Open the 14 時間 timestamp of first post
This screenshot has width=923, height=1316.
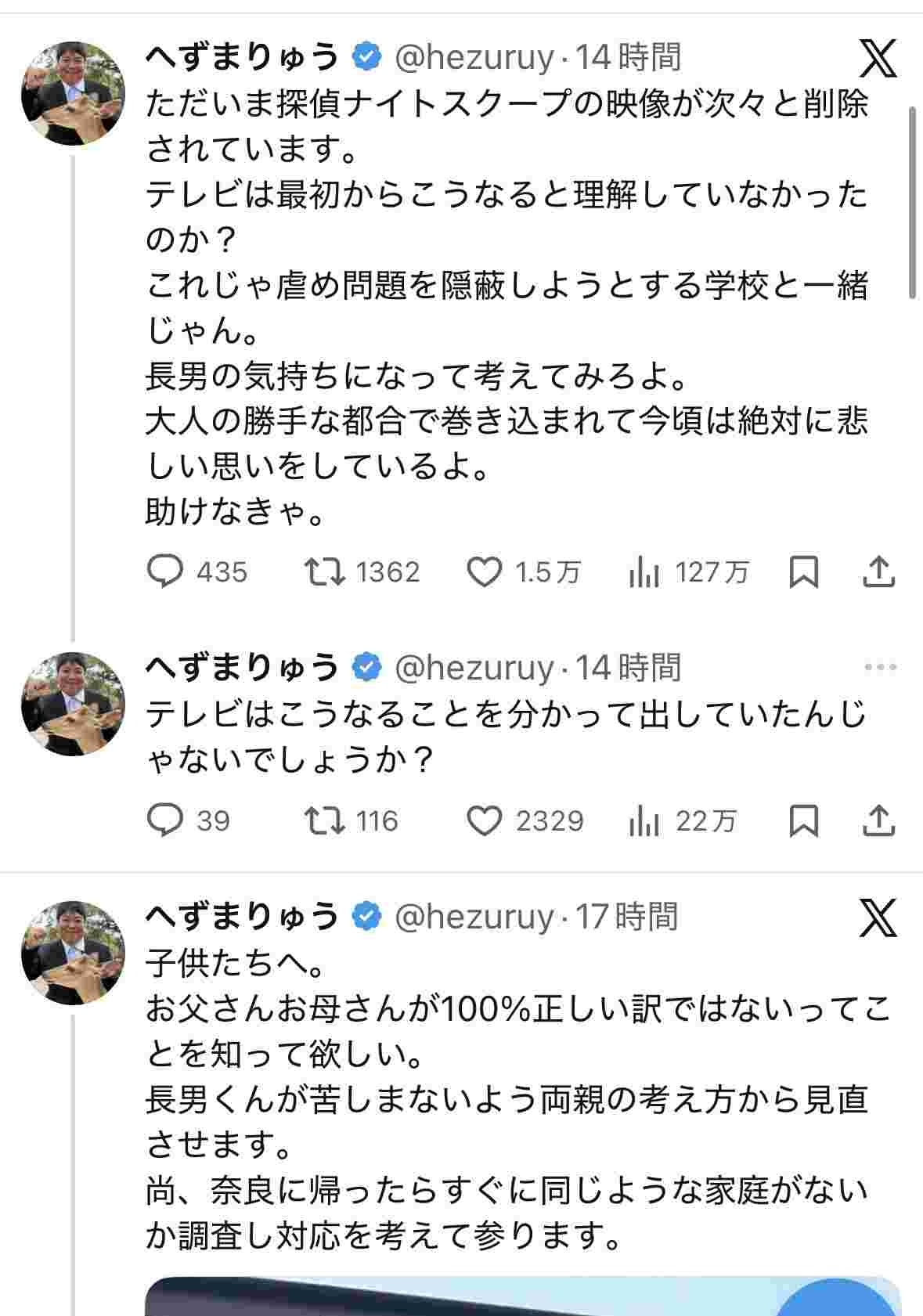(x=629, y=57)
